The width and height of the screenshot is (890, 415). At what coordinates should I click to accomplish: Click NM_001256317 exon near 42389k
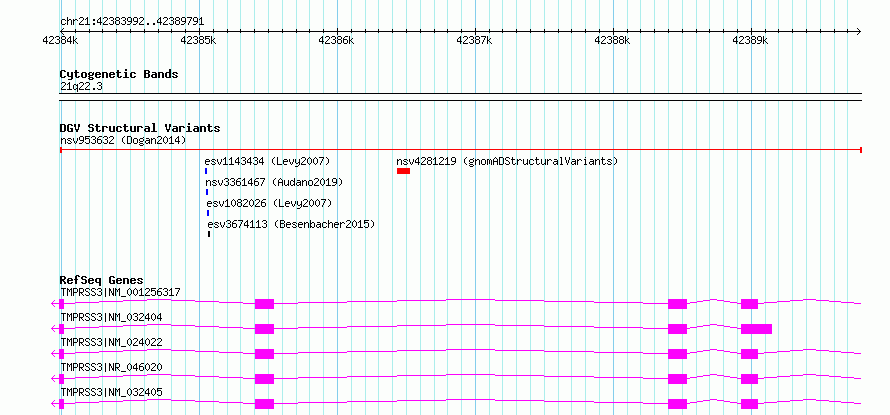tap(749, 304)
